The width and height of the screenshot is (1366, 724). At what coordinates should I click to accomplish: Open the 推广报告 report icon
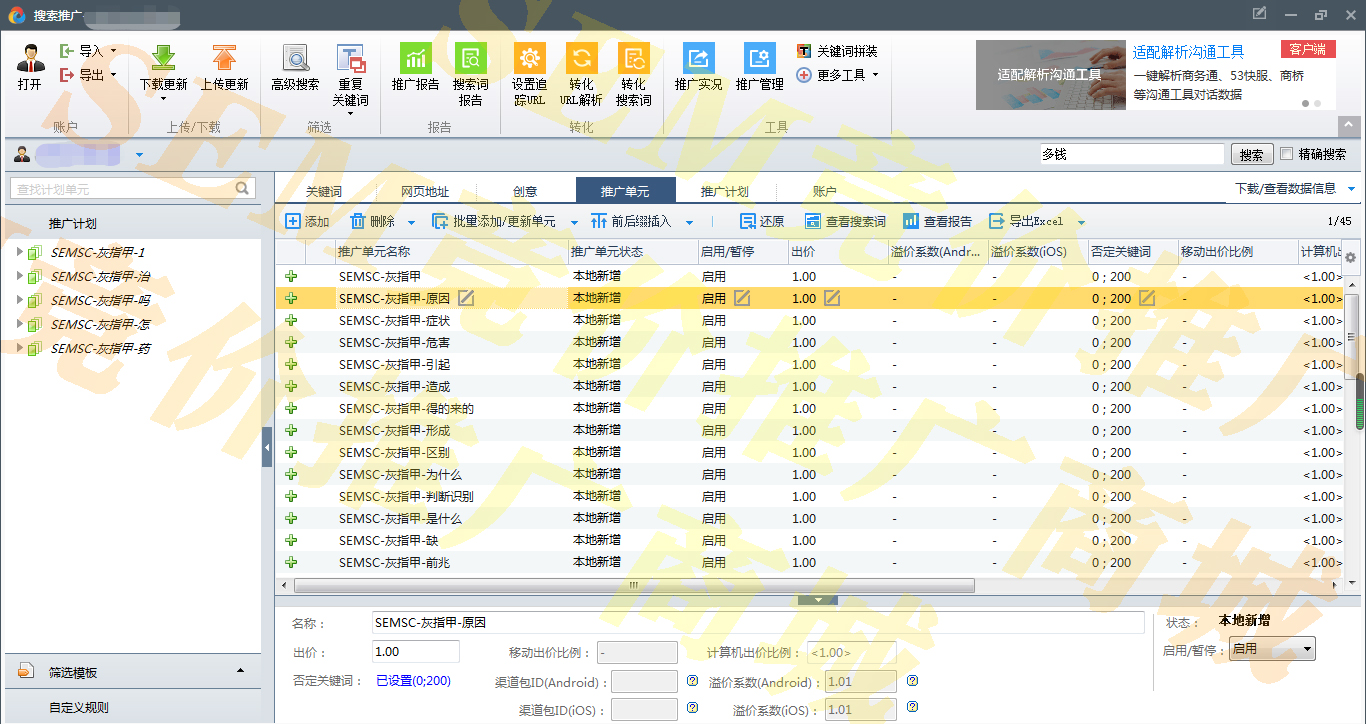click(x=415, y=59)
